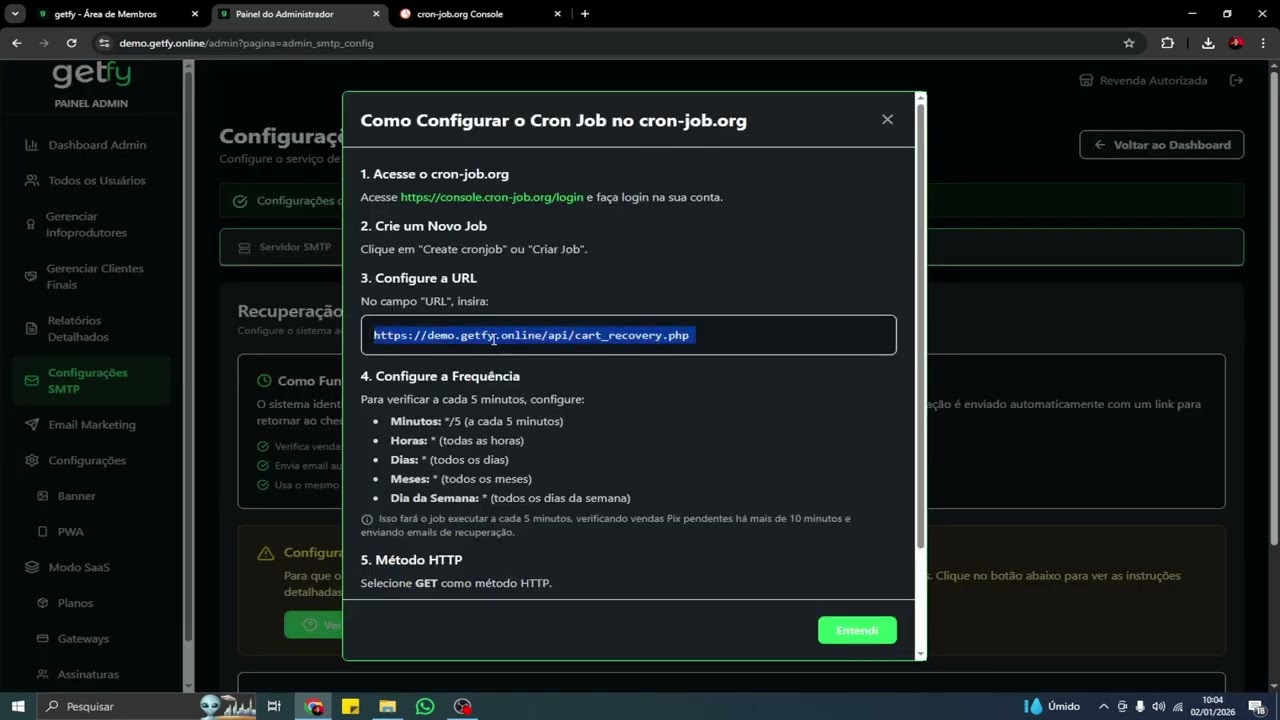This screenshot has height=720, width=1280.
Task: Open the Windows Start menu
Action: [18, 706]
